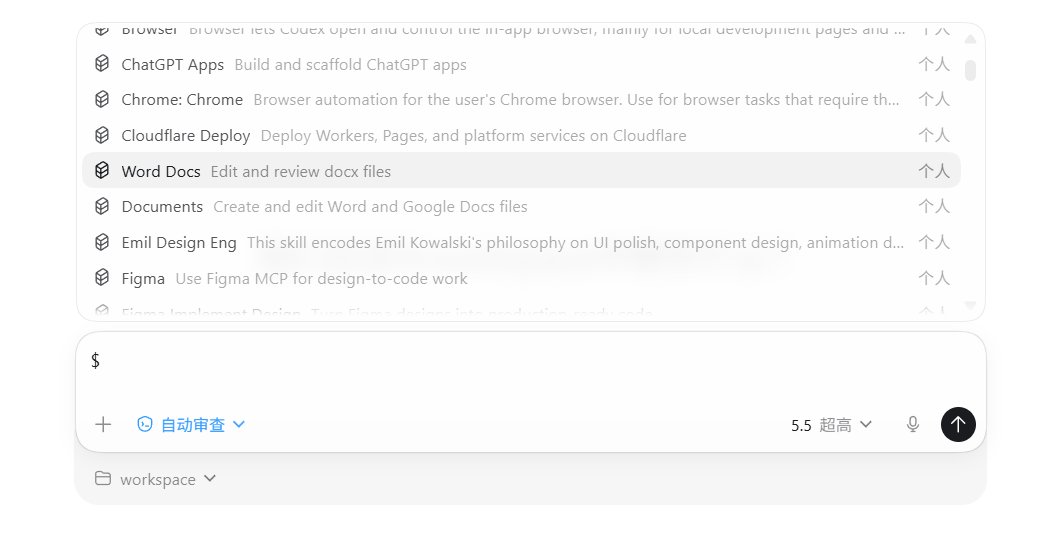This screenshot has height=547, width=1046.
Task: Click the workspace folder icon
Action: tap(103, 478)
